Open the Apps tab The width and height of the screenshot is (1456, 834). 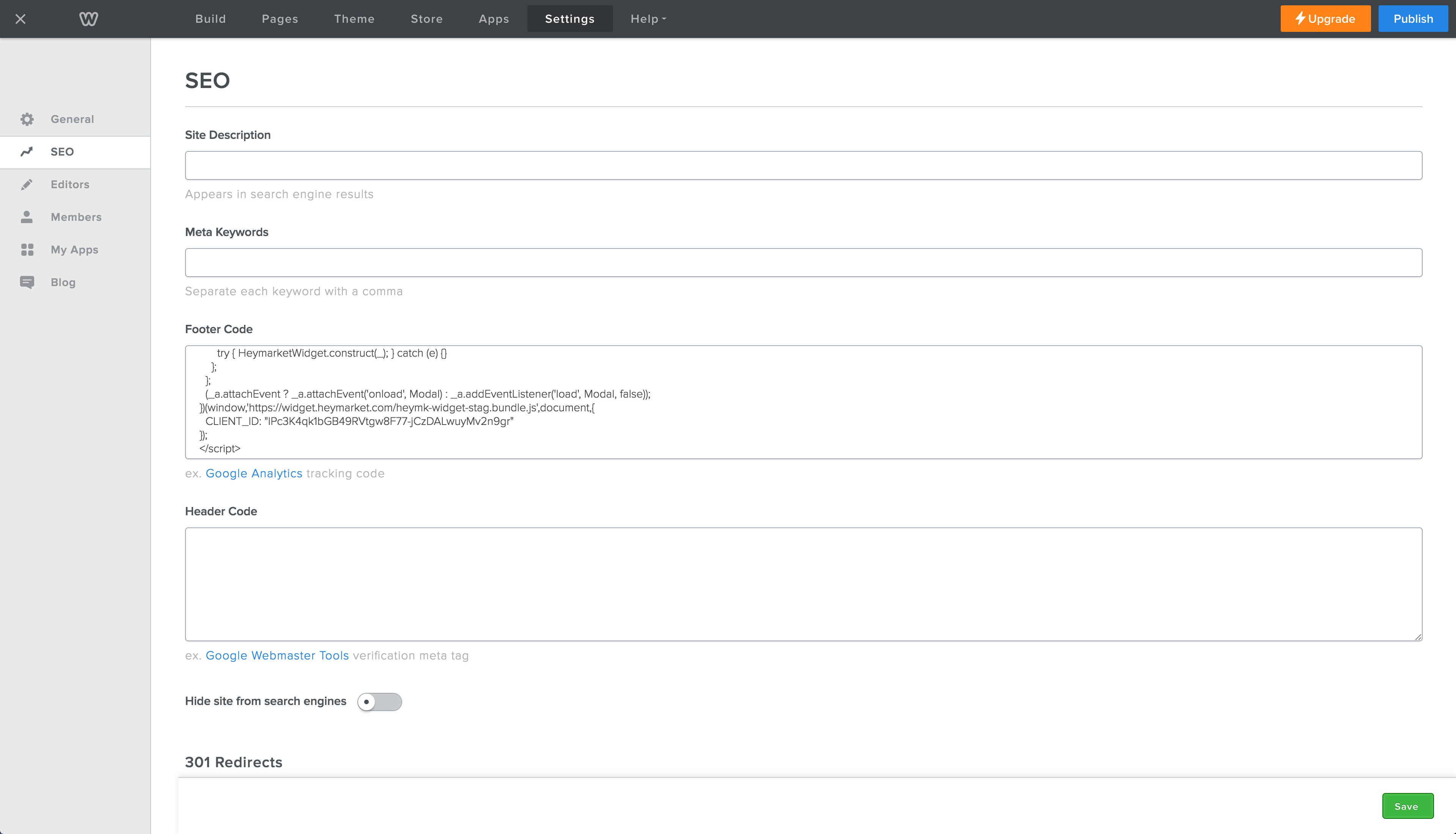494,19
